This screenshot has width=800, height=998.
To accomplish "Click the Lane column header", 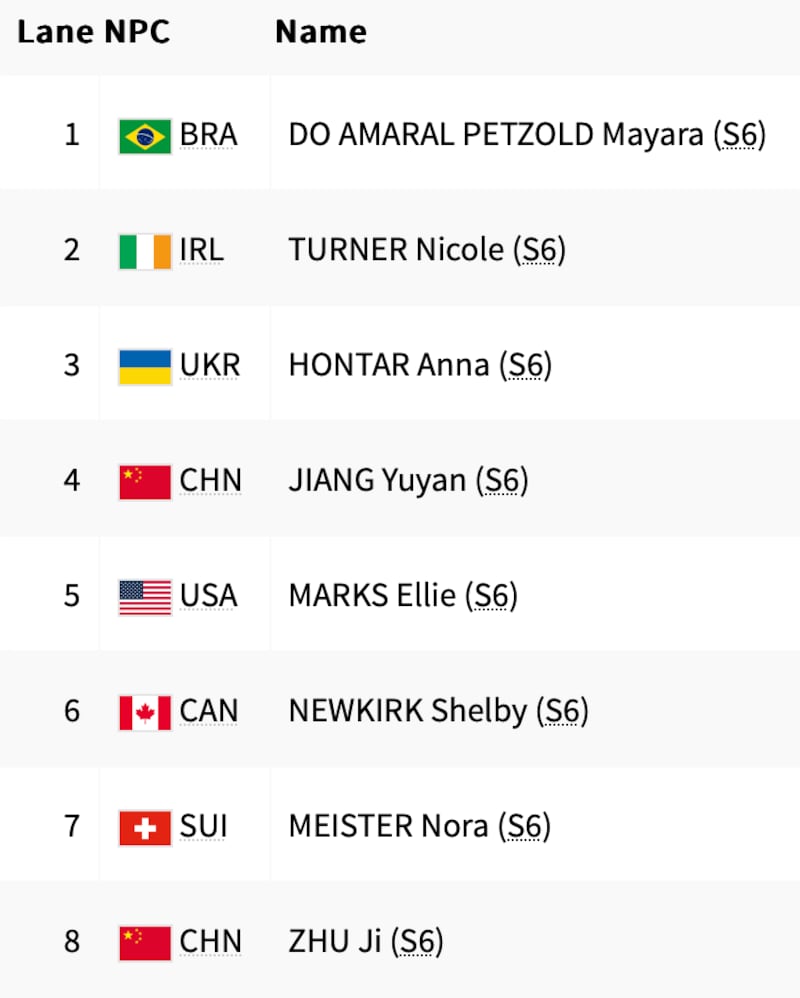I will pyautogui.click(x=55, y=32).
